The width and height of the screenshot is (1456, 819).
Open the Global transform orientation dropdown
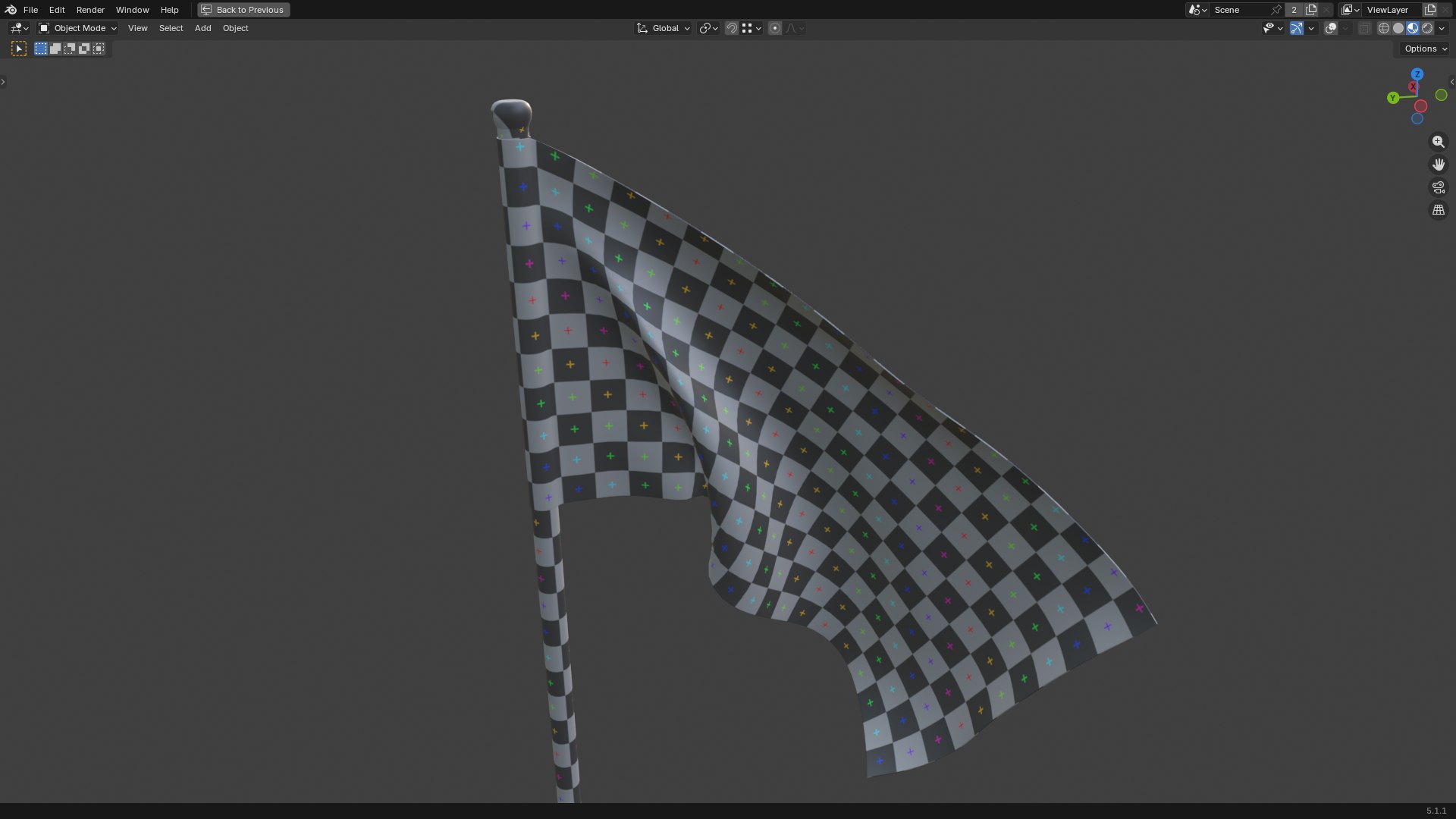point(664,28)
